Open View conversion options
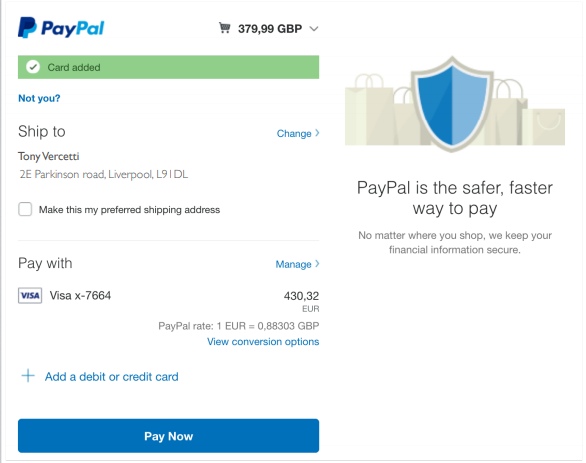Viewport: 586px width, 463px height. tap(263, 342)
